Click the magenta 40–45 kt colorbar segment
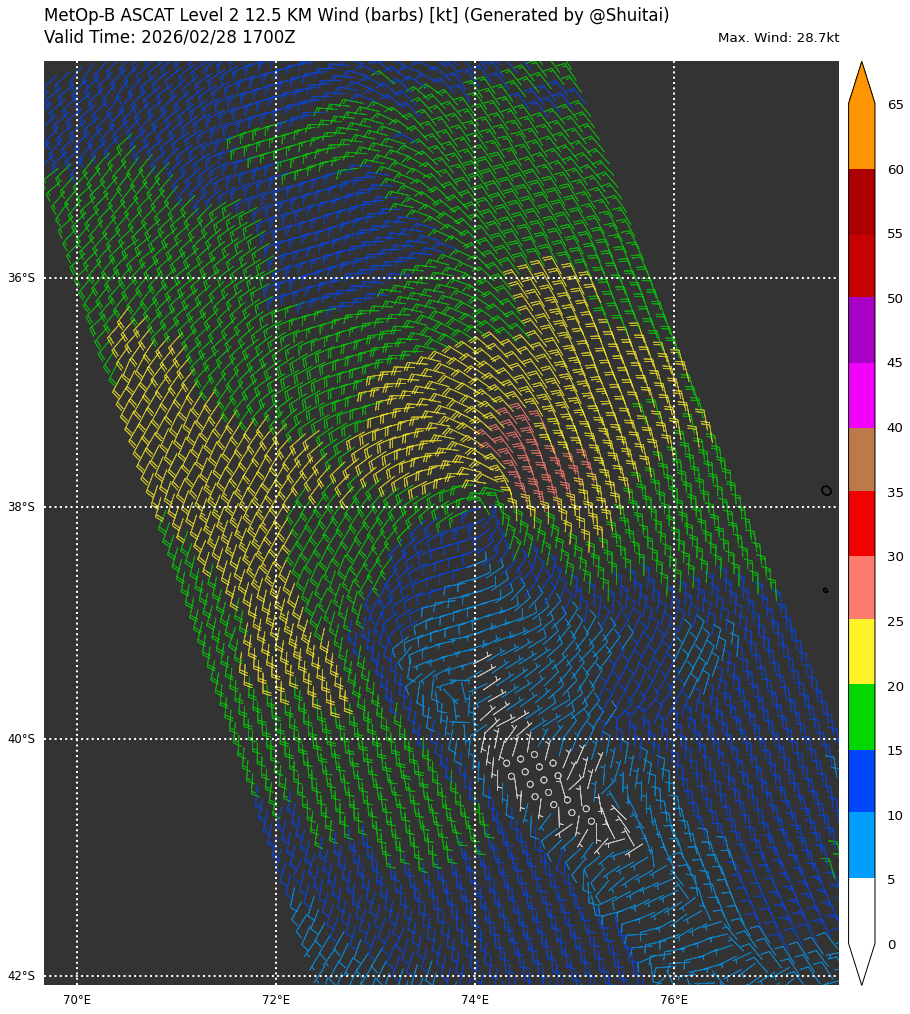The width and height of the screenshot is (910, 1014). [x=861, y=395]
